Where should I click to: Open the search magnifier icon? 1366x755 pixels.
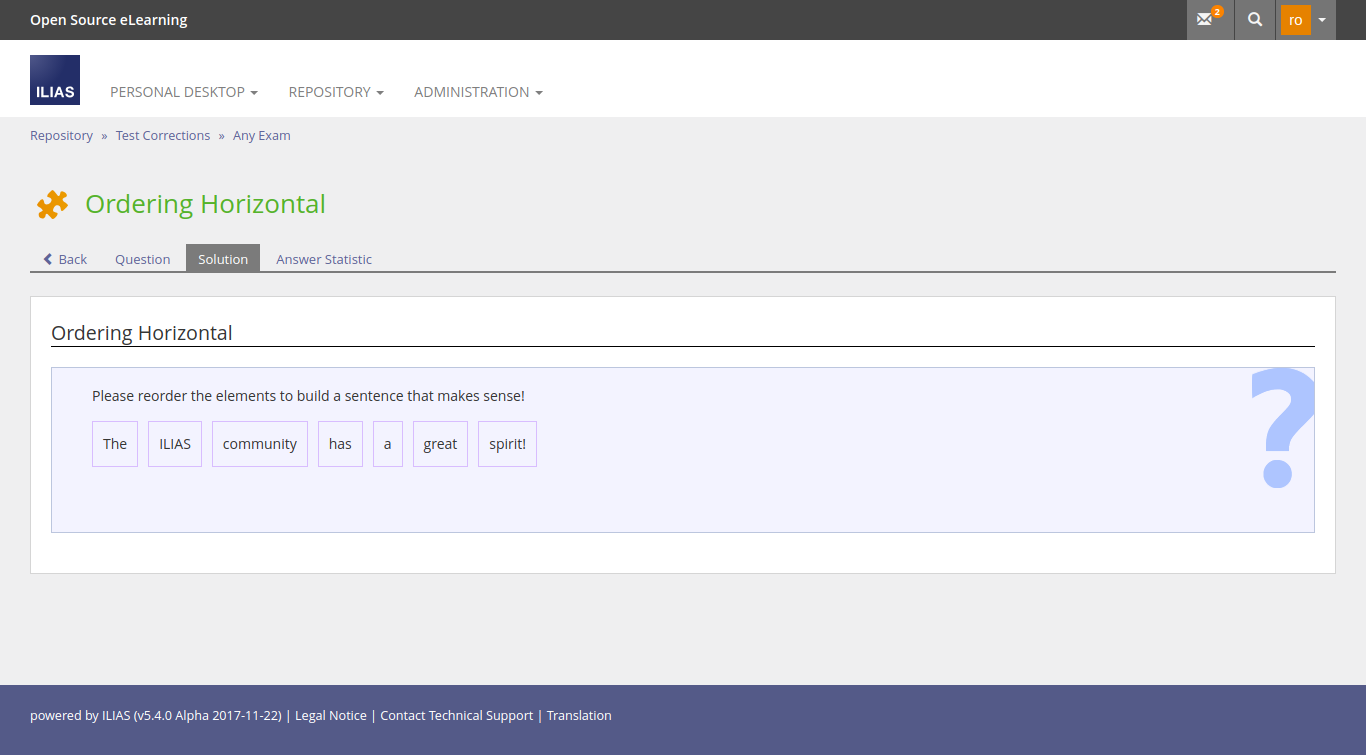coord(1255,20)
